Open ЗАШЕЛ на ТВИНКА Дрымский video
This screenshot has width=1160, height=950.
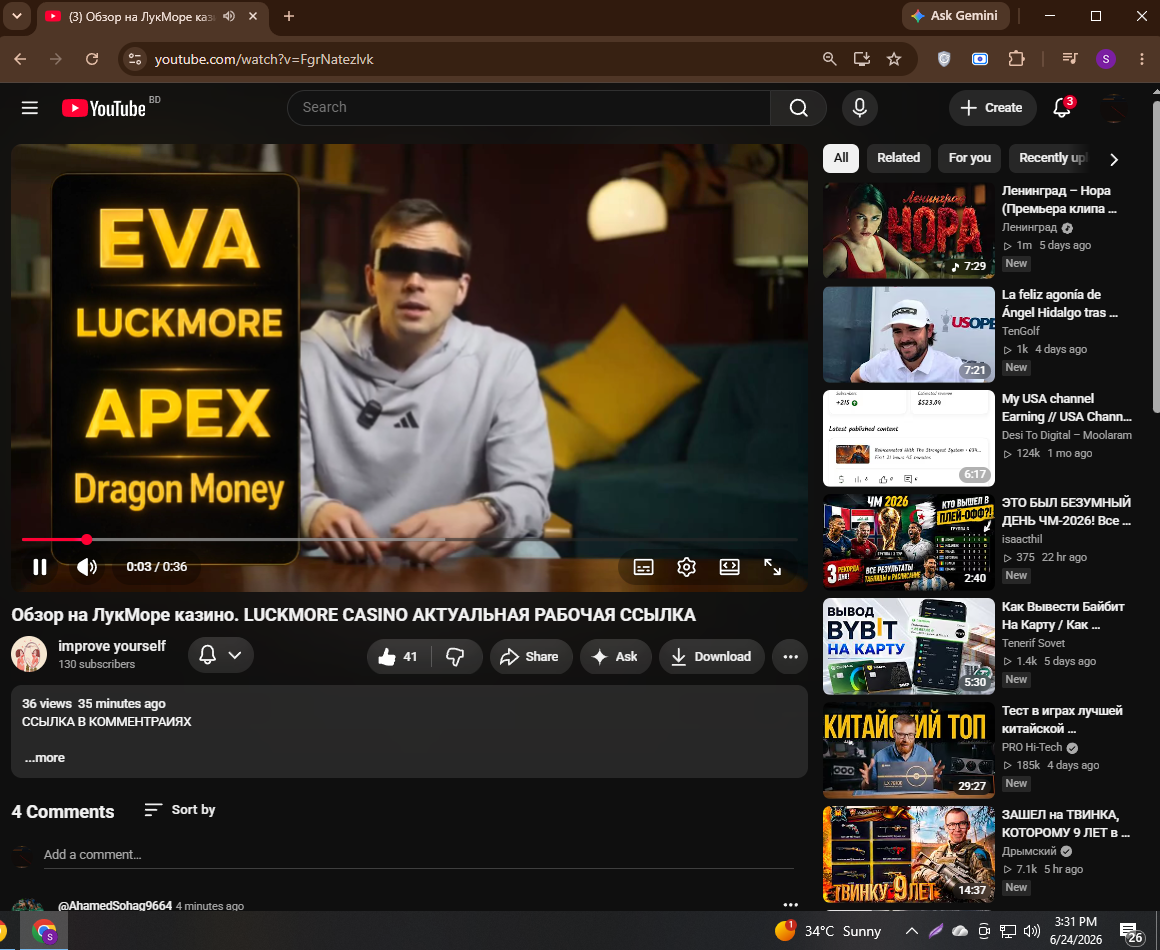point(908,855)
